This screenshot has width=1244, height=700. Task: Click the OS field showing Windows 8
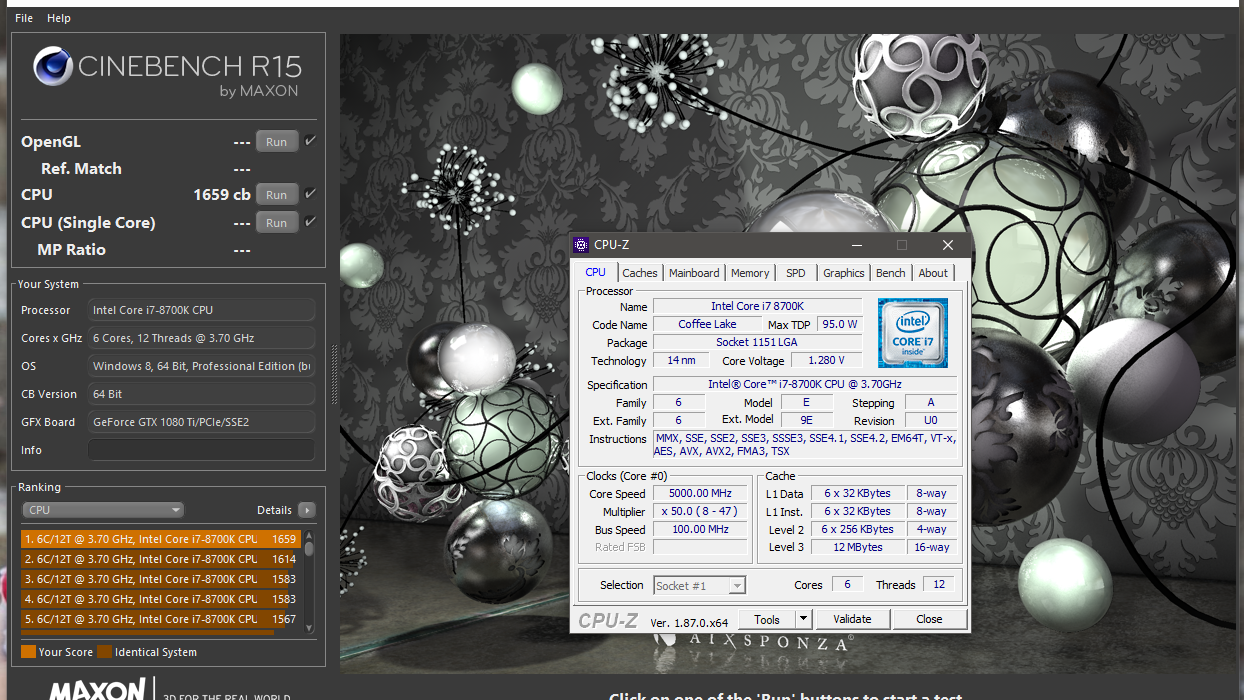[x=201, y=366]
